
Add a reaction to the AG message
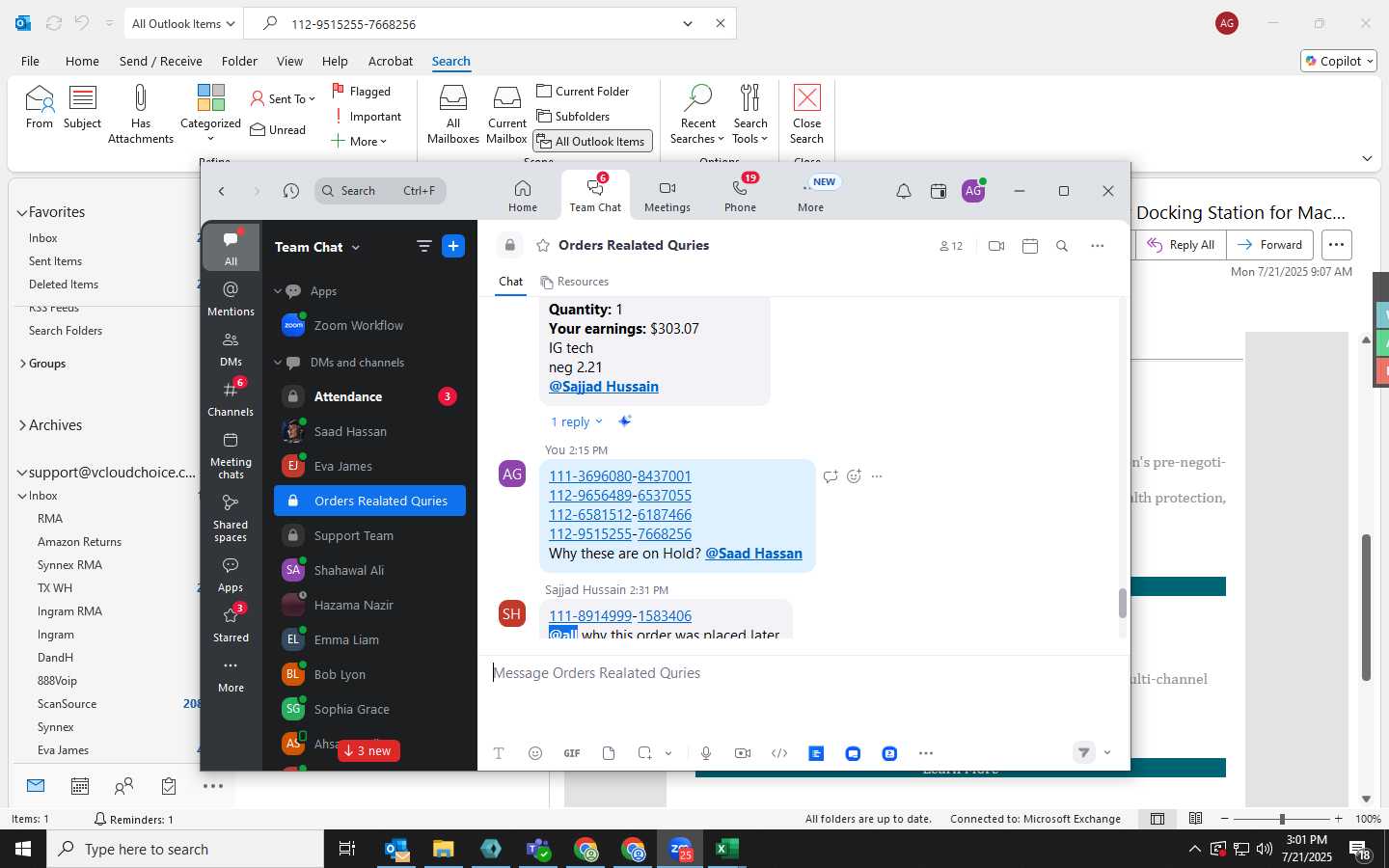tap(854, 476)
